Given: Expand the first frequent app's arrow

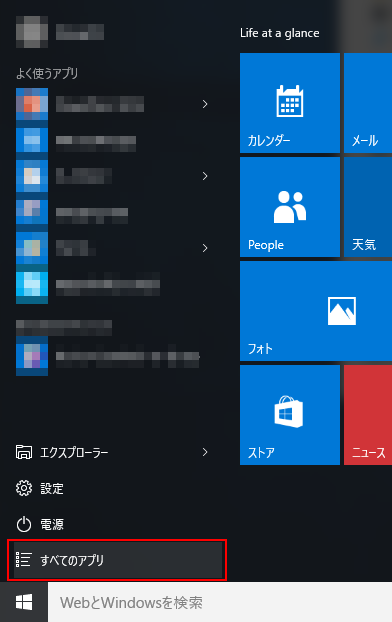Looking at the screenshot, I should [x=205, y=104].
